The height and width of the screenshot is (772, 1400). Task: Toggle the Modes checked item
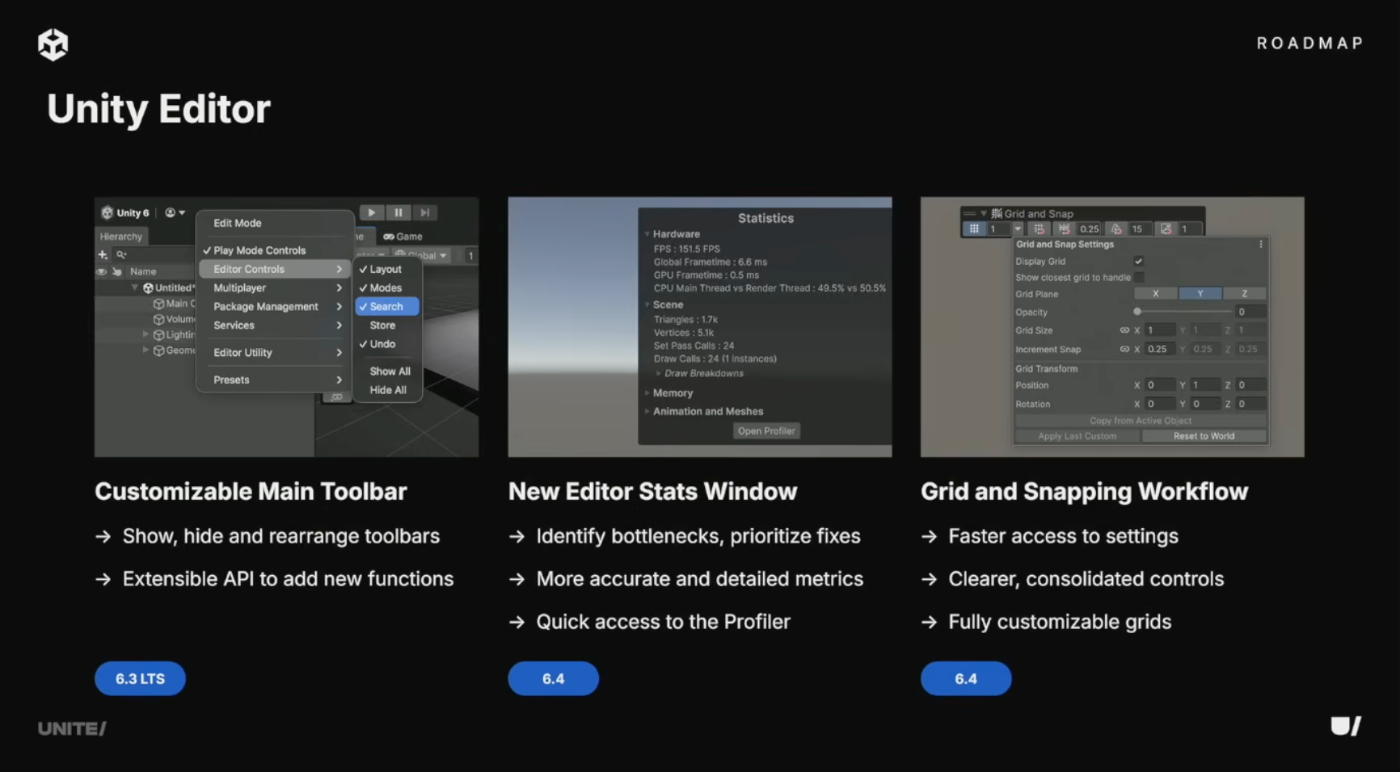click(x=387, y=288)
